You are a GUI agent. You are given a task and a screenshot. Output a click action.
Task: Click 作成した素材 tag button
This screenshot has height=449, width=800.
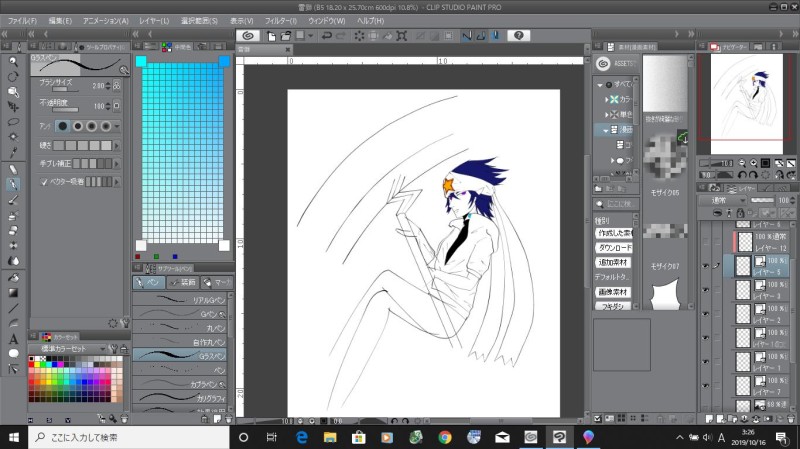tap(614, 233)
